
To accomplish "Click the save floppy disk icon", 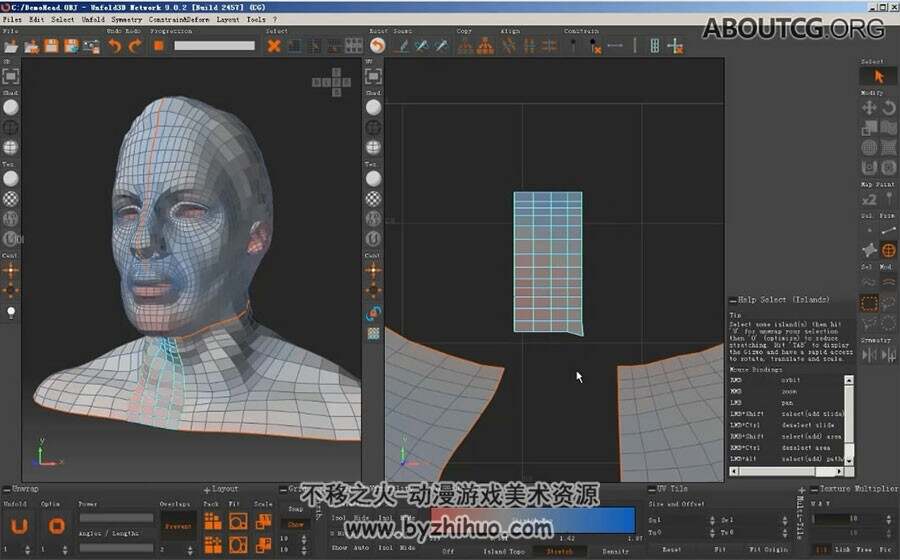I will point(52,46).
